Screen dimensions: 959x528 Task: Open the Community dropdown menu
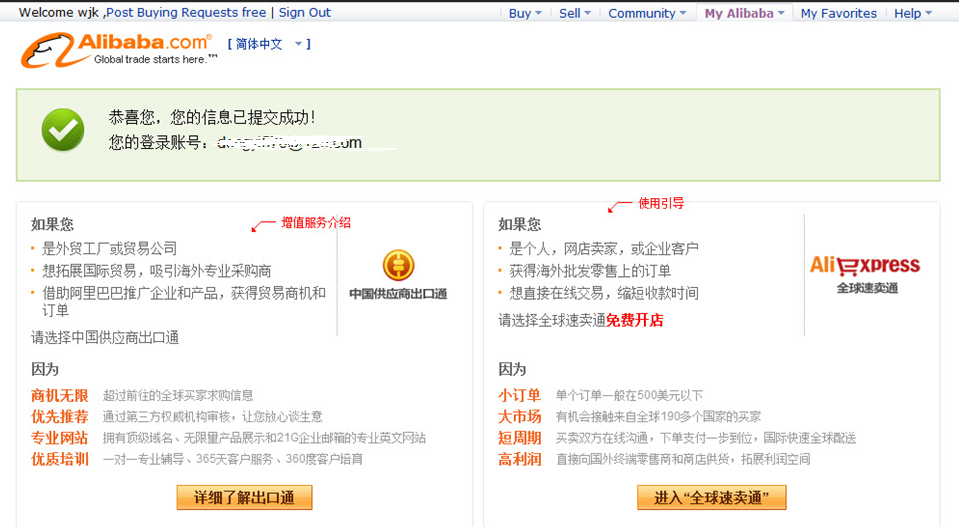tap(647, 13)
